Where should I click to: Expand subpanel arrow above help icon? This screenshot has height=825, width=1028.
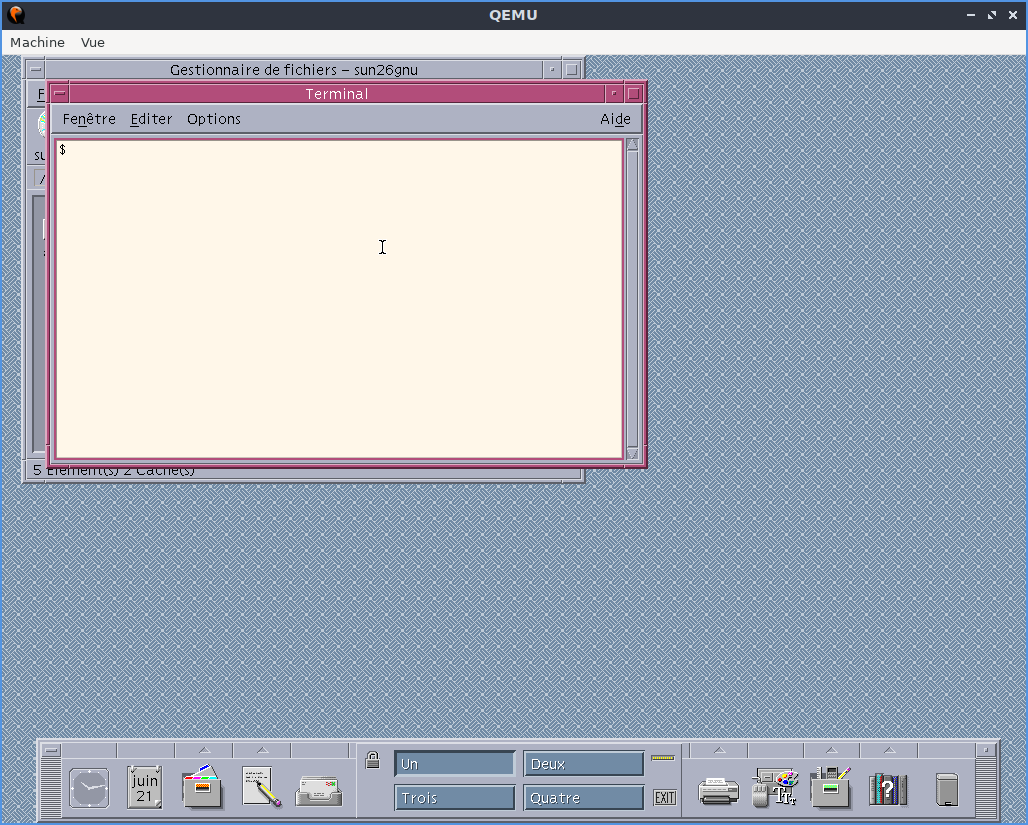(889, 750)
